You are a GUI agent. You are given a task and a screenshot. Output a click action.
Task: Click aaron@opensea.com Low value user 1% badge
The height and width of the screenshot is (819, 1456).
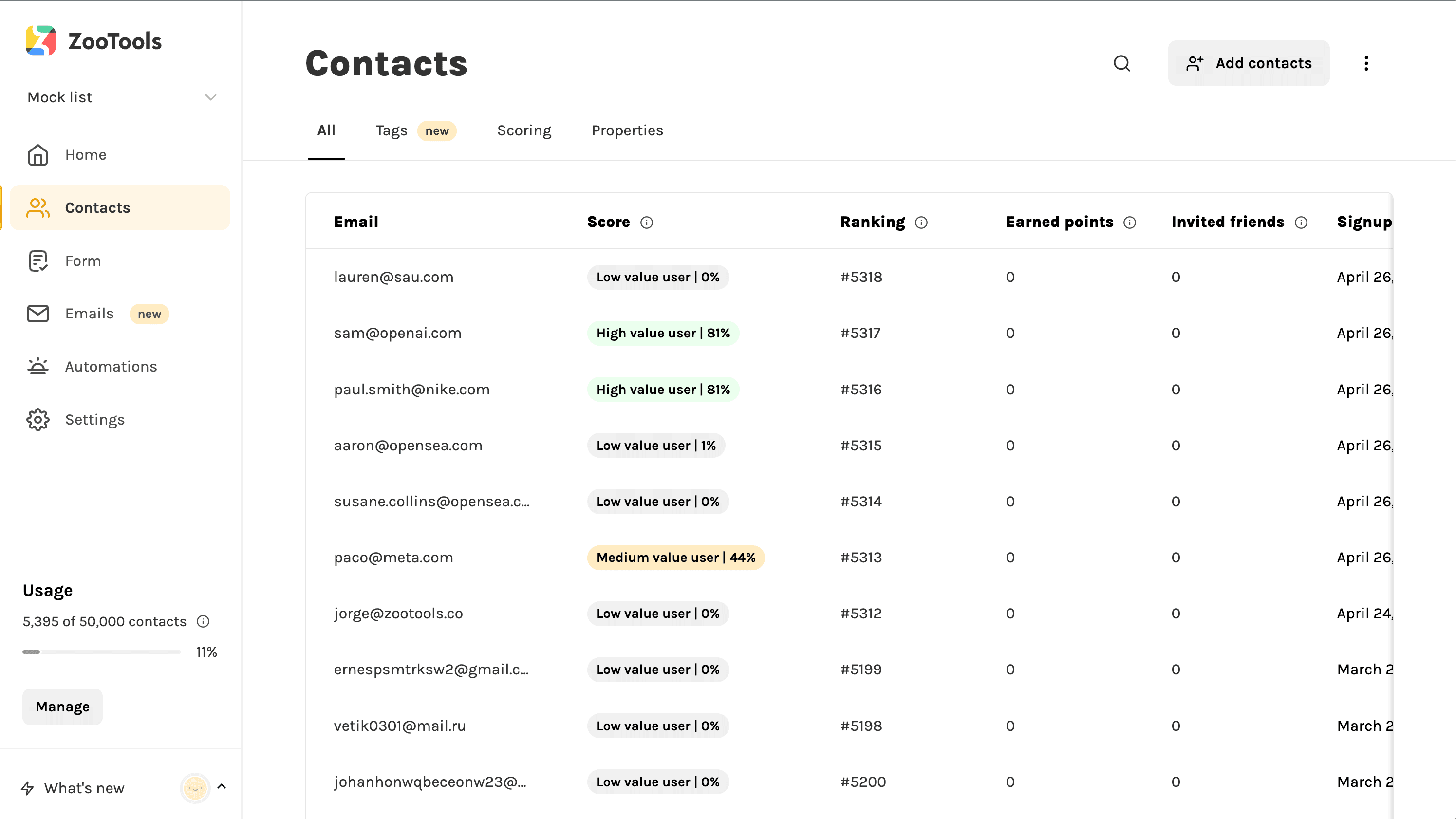coord(655,446)
